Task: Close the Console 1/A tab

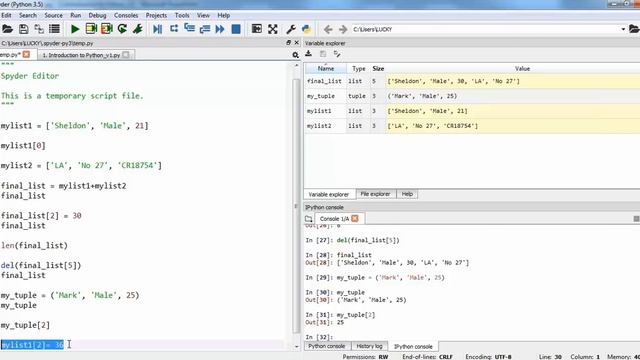Action: (x=355, y=218)
